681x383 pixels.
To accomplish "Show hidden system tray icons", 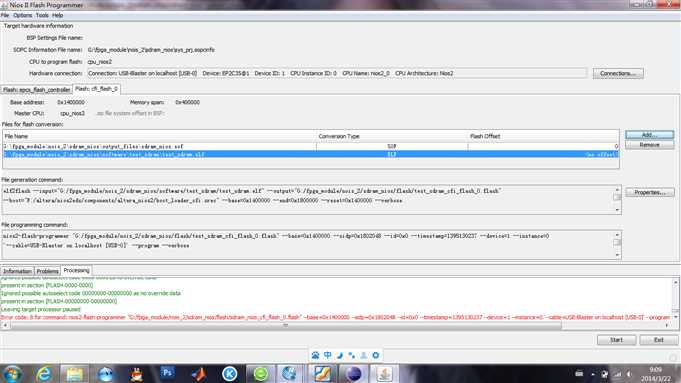I will point(593,373).
